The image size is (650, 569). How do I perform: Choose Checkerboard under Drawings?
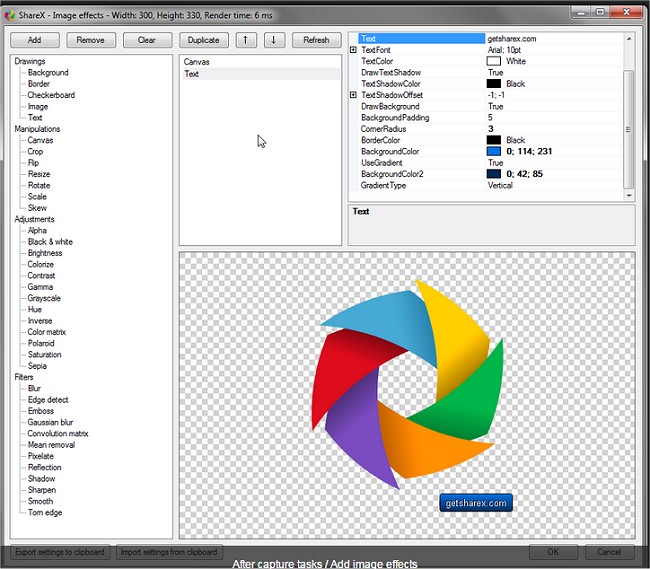click(51, 95)
